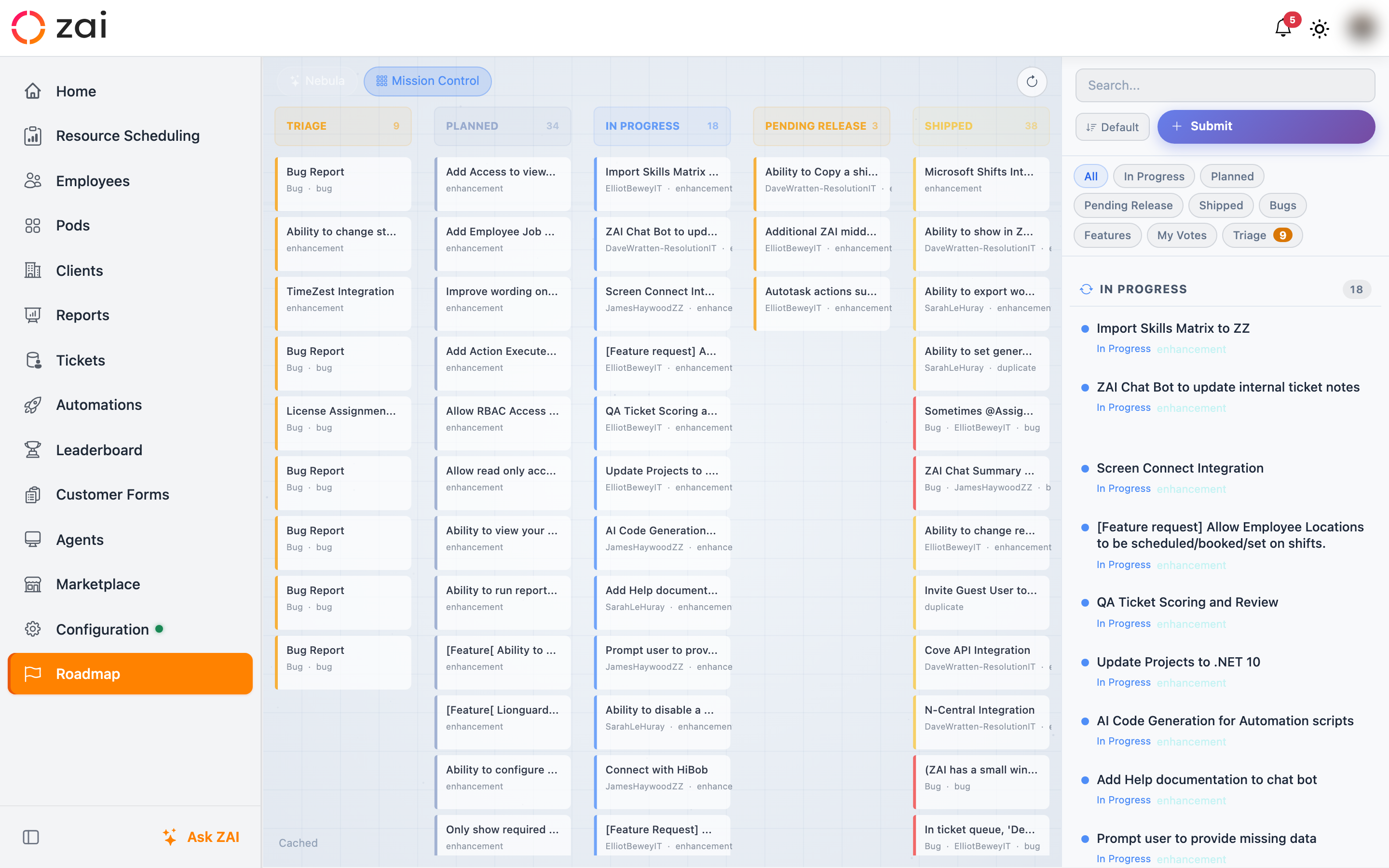The height and width of the screenshot is (868, 1389).
Task: Filter by Bugs chip
Action: pyautogui.click(x=1282, y=205)
